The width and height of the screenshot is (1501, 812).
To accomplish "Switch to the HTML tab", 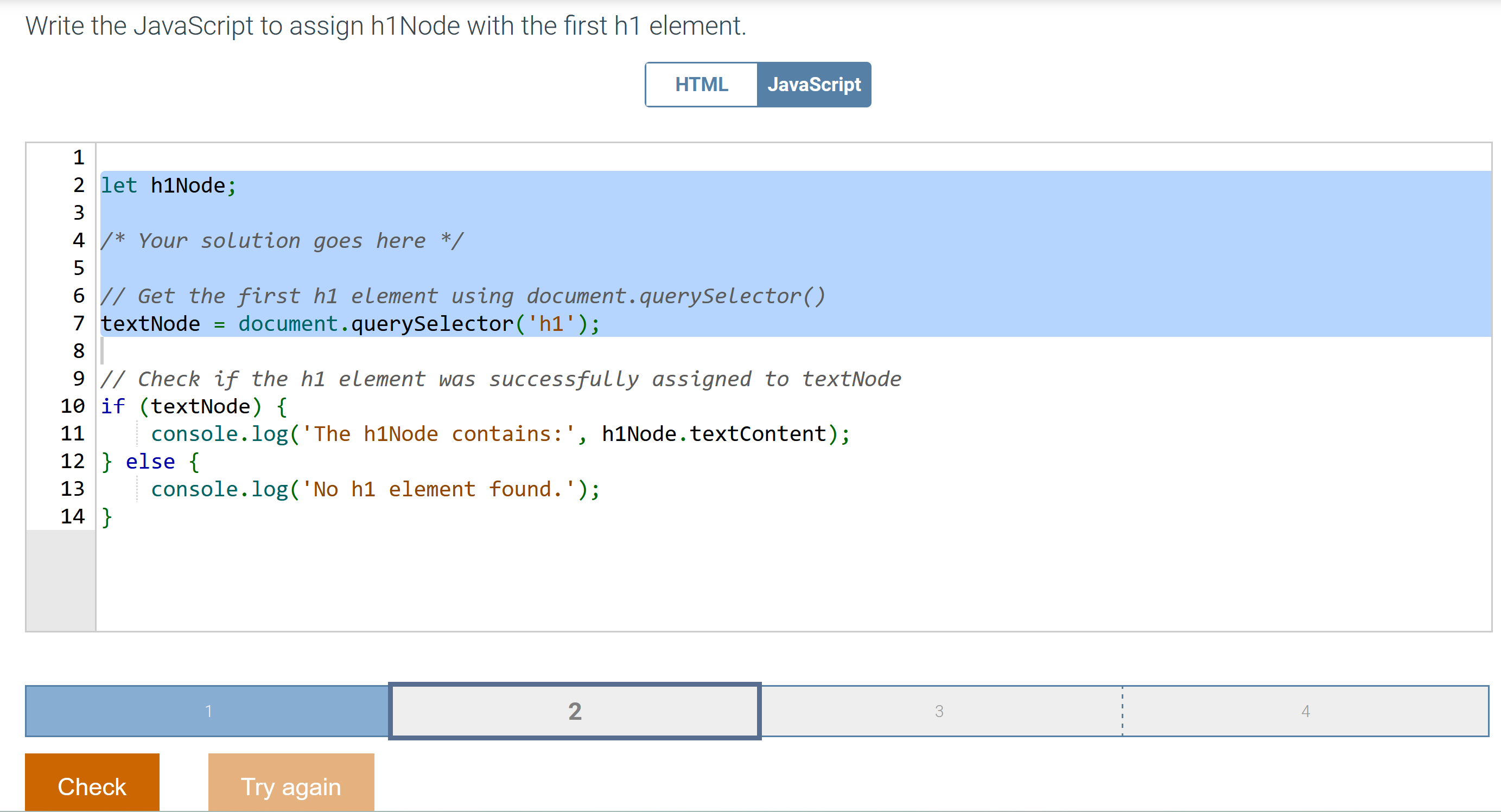I will (x=701, y=85).
